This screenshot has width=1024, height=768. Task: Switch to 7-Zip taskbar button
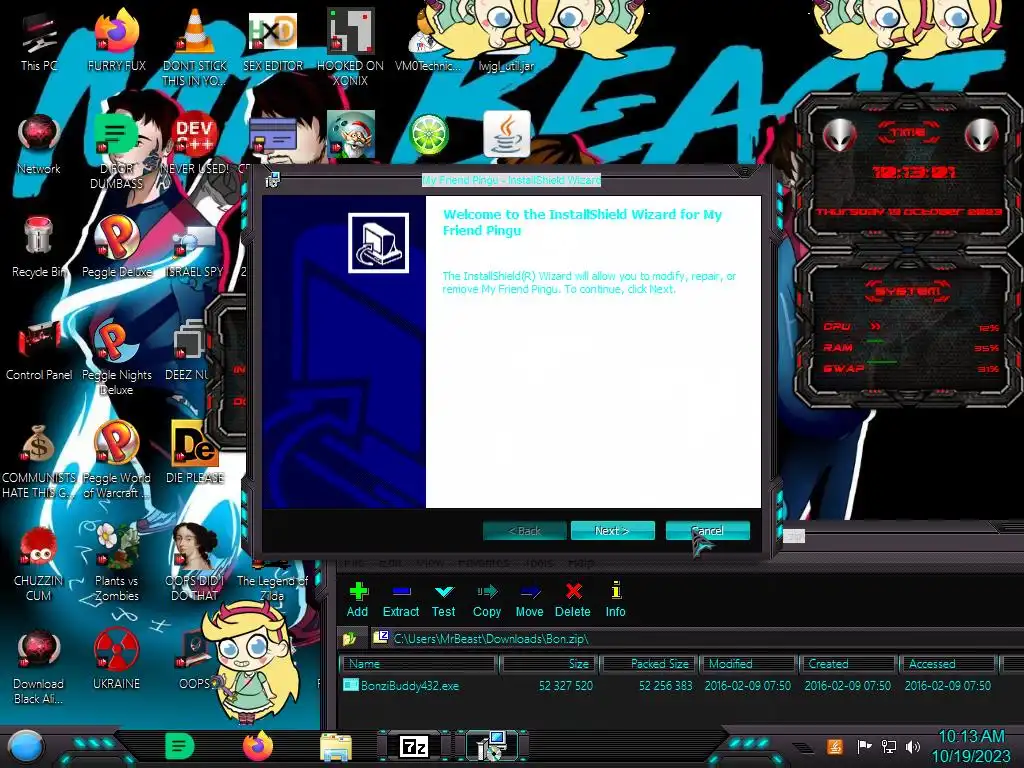click(x=414, y=746)
